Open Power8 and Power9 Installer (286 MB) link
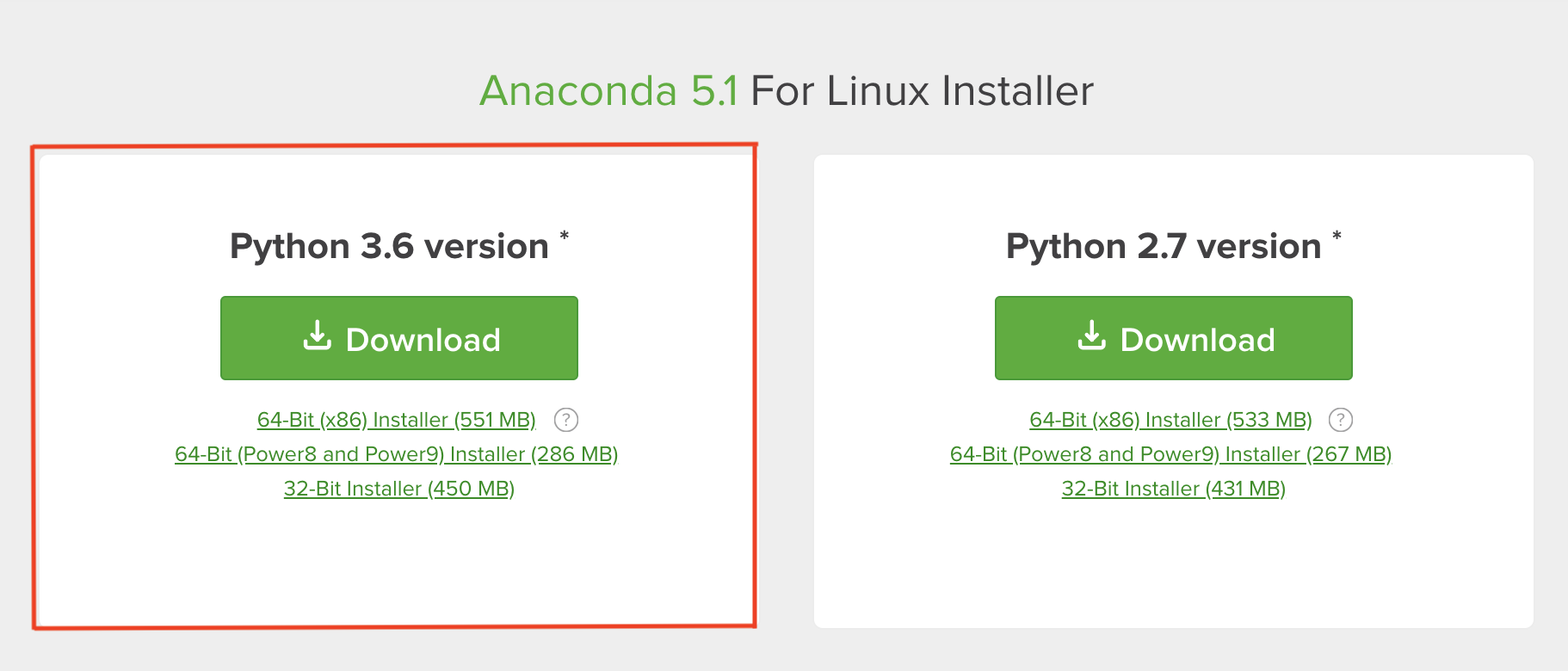This screenshot has height=671, width=1568. (396, 454)
